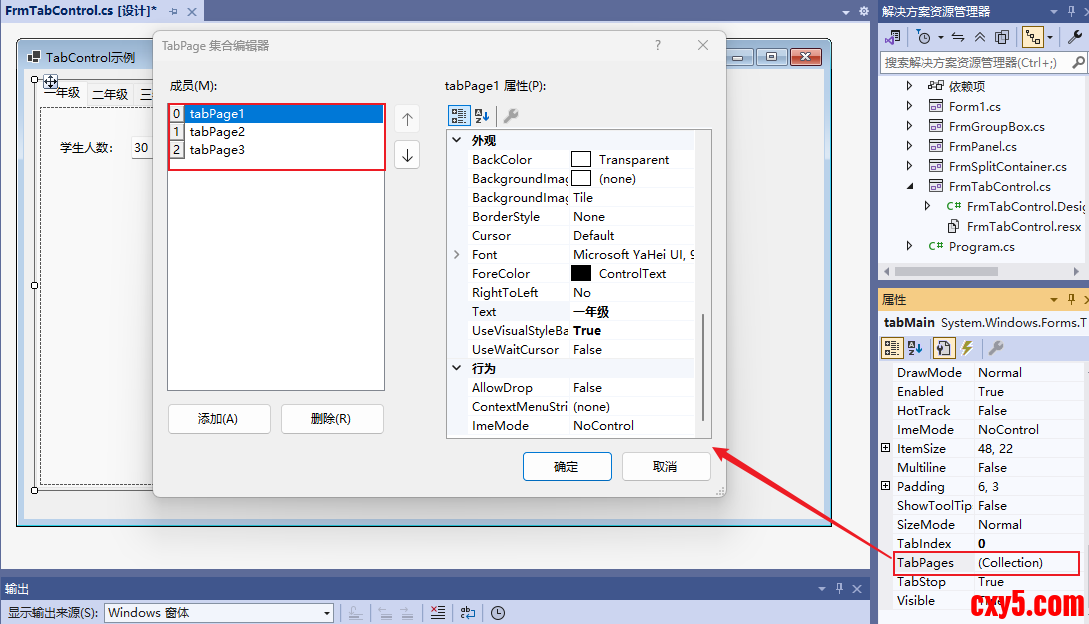Viewport: 1089px width, 624px height.
Task: Open document tabs overflow dropdown arrow
Action: (x=846, y=13)
